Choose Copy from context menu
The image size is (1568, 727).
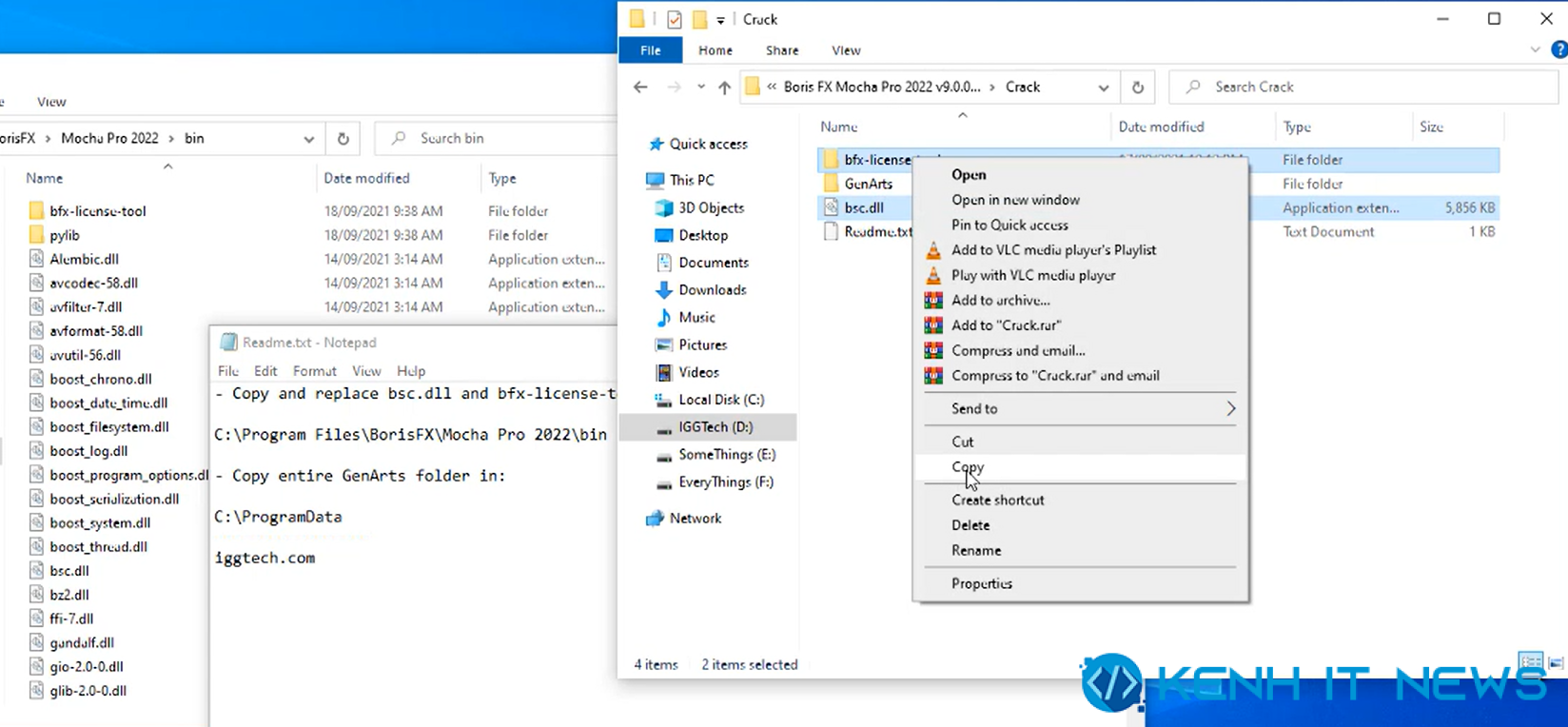[x=1081, y=467]
